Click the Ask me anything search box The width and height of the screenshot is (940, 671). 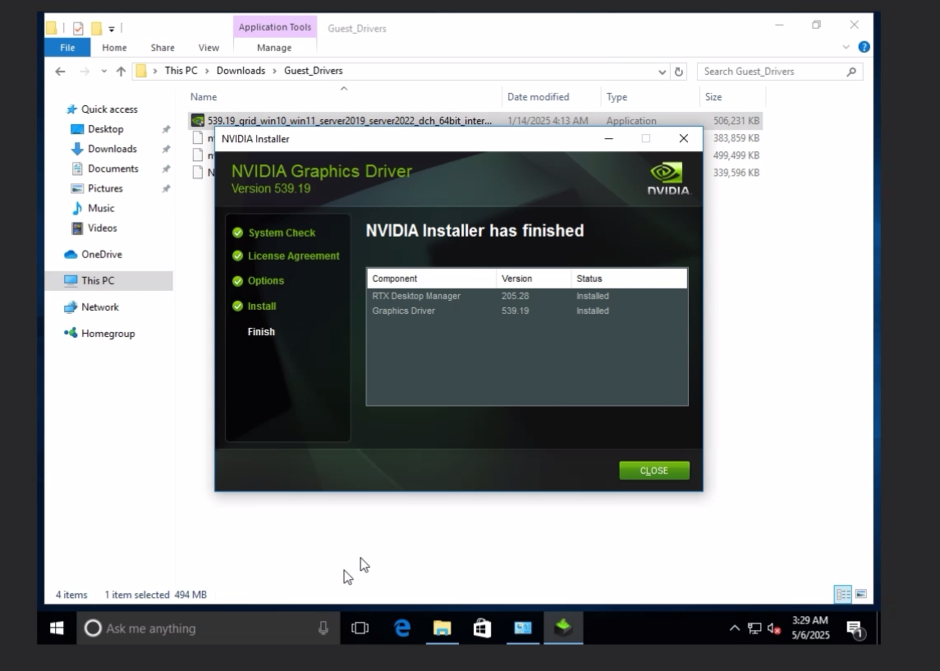pyautogui.click(x=208, y=628)
